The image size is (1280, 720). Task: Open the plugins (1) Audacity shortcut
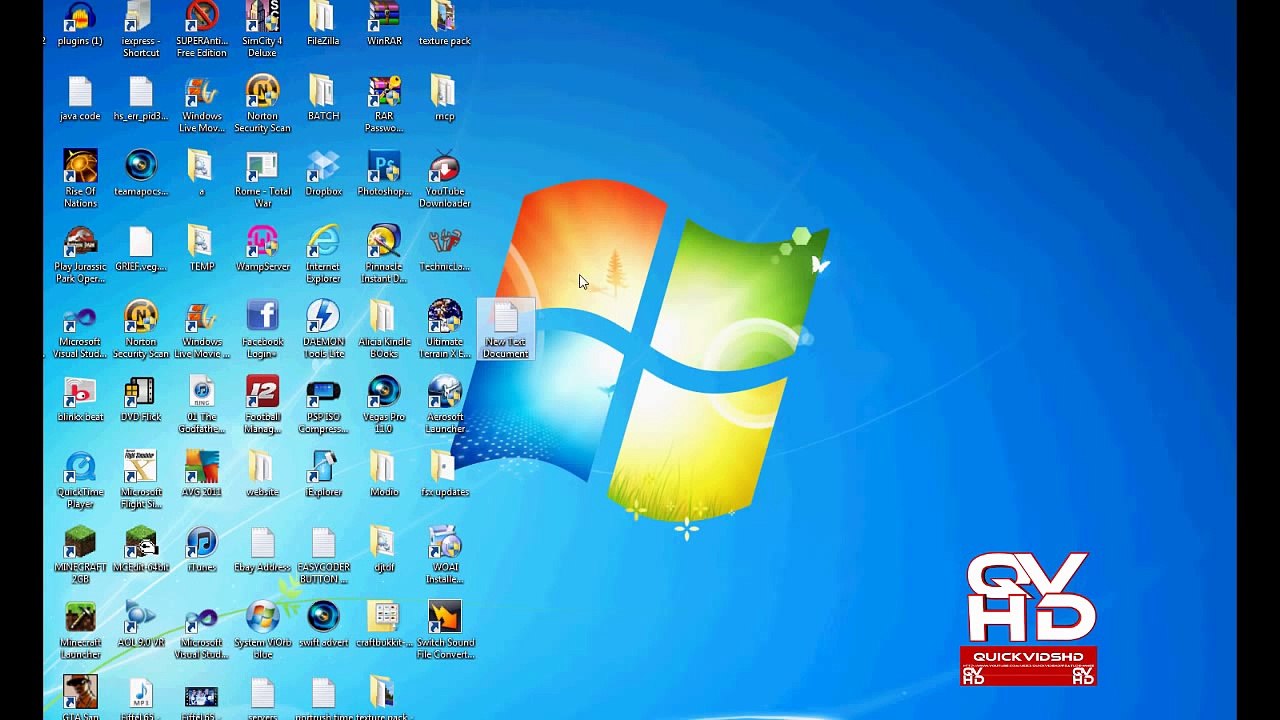(x=80, y=23)
